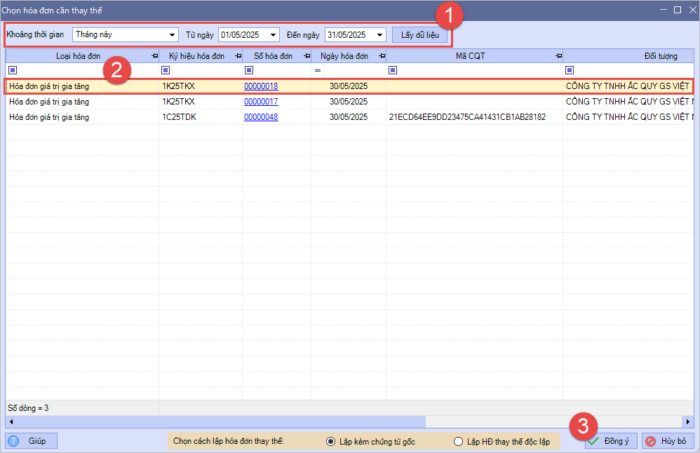
Task: Click the filter icon under Mã CQT column
Action: click(393, 71)
